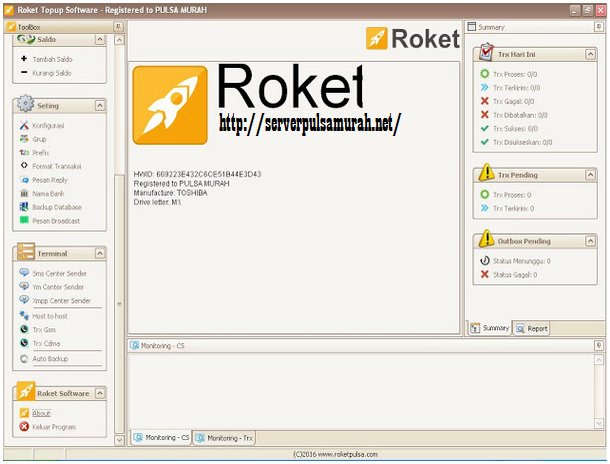This screenshot has height=464, width=610.
Task: Click the Trx Sukses: 0/0 entry
Action: pyautogui.click(x=515, y=128)
